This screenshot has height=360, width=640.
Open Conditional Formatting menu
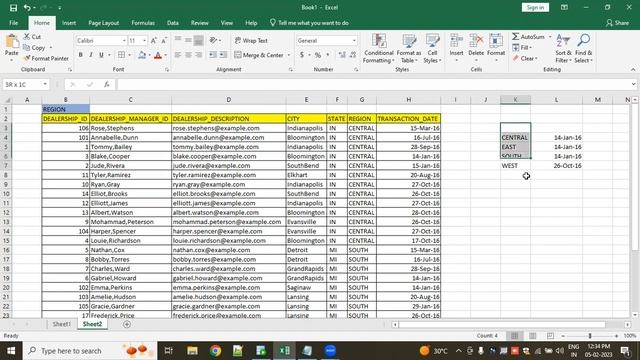[x=378, y=49]
